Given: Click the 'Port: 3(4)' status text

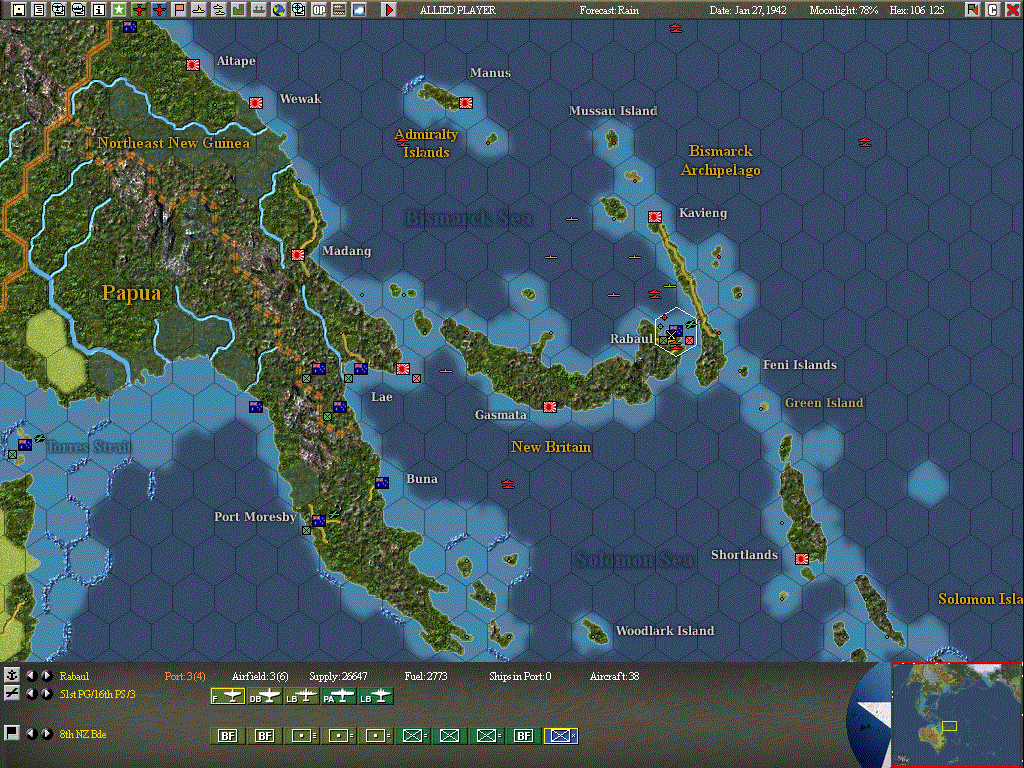Looking at the screenshot, I should (x=185, y=676).
